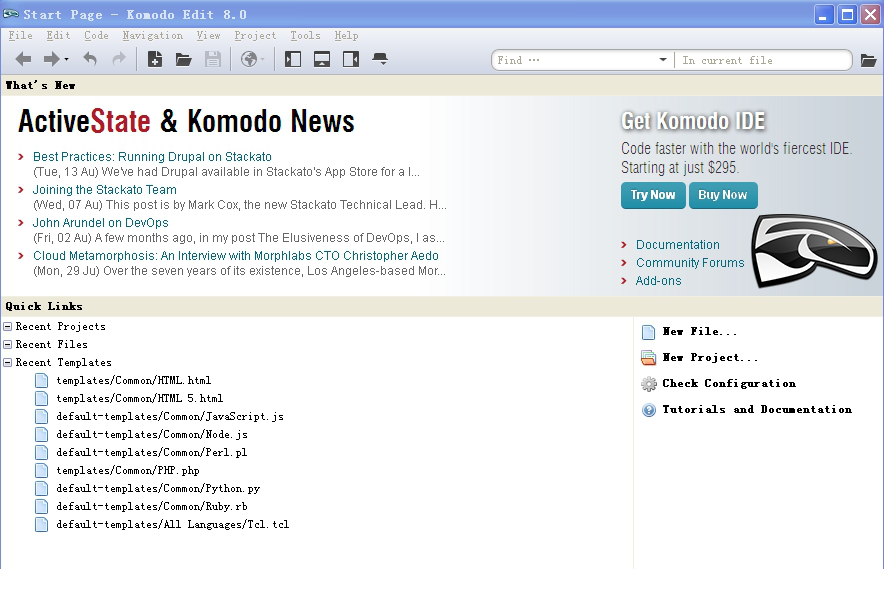Open the Python.py default template
Image resolution: width=884 pixels, height=591 pixels.
click(158, 489)
